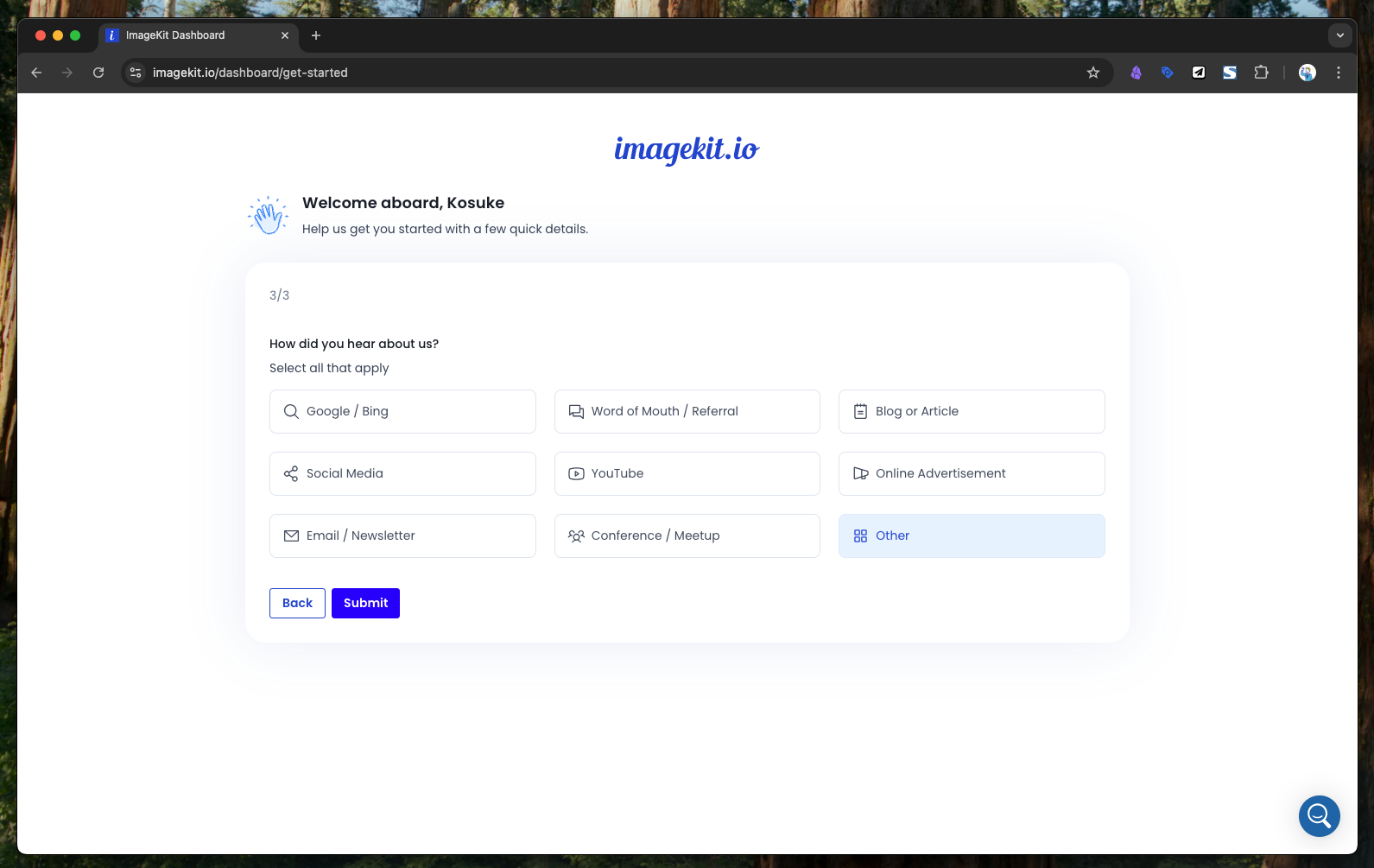Reload the page

pos(98,73)
